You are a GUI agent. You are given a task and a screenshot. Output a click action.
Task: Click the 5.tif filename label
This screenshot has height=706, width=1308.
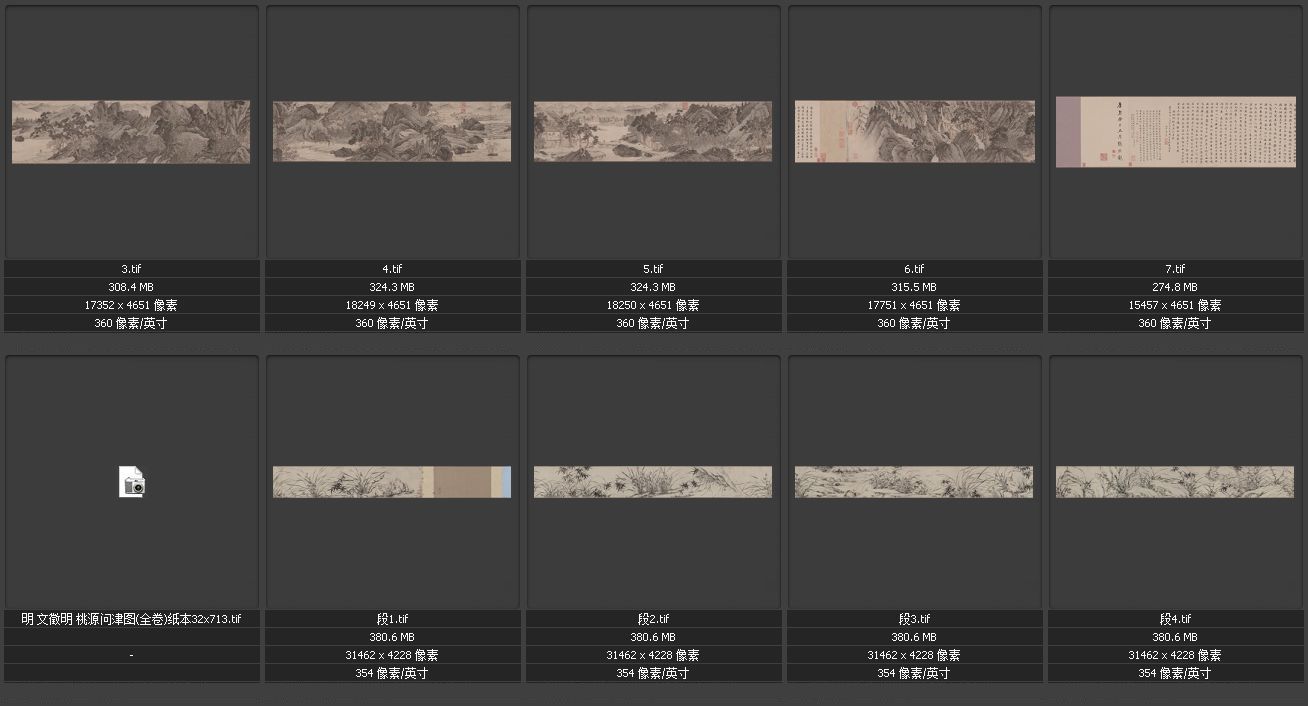(653, 269)
